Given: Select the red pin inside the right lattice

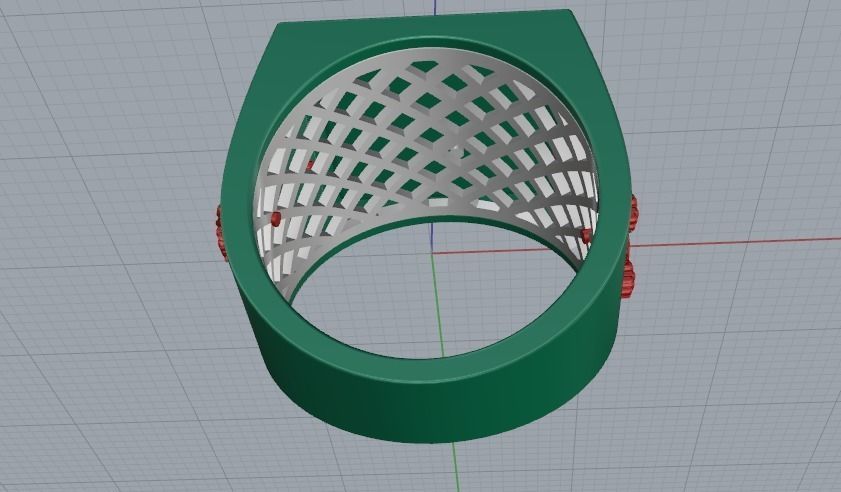Looking at the screenshot, I should tap(586, 236).
